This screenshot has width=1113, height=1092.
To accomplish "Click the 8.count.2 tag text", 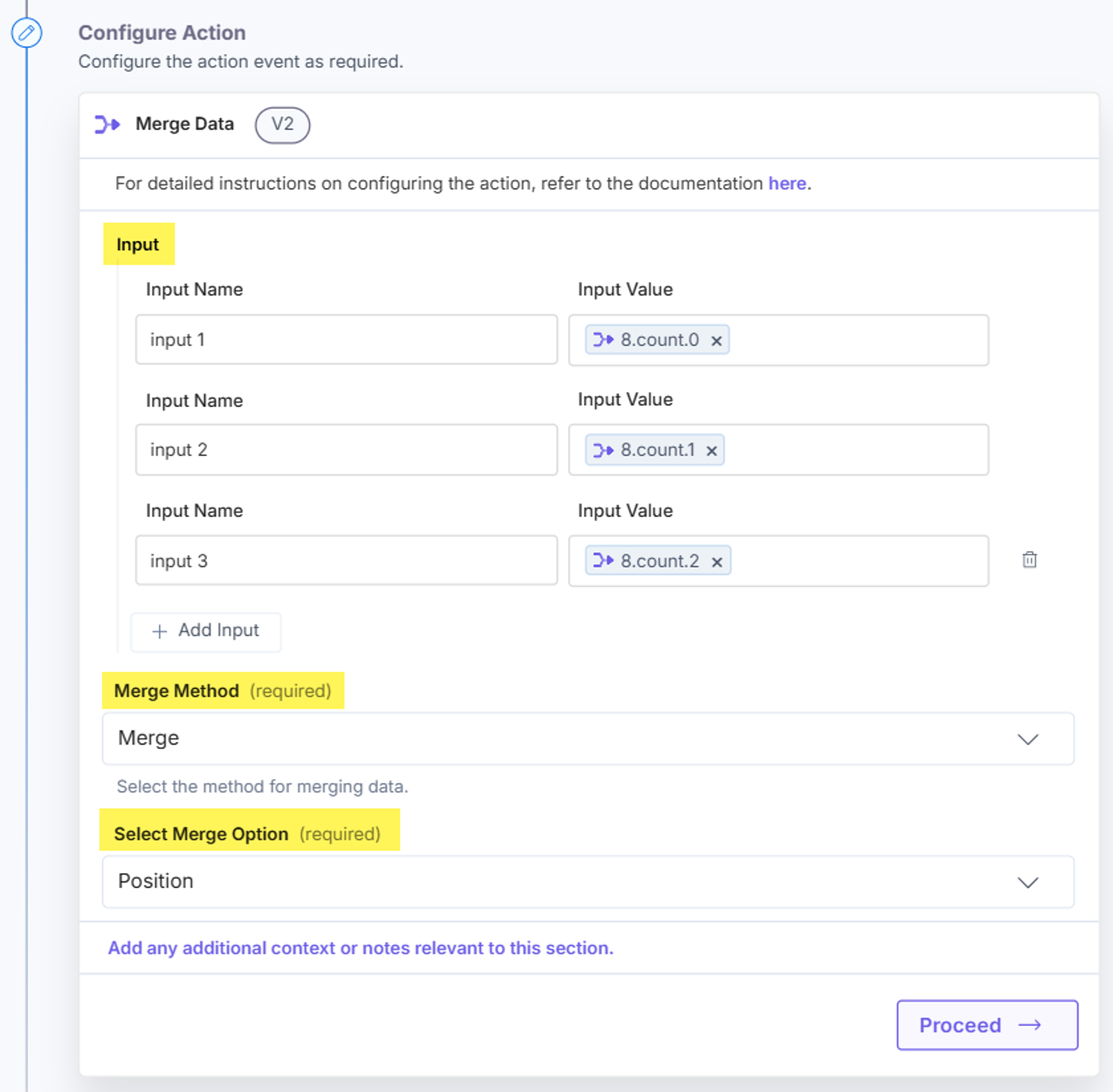I will (660, 560).
